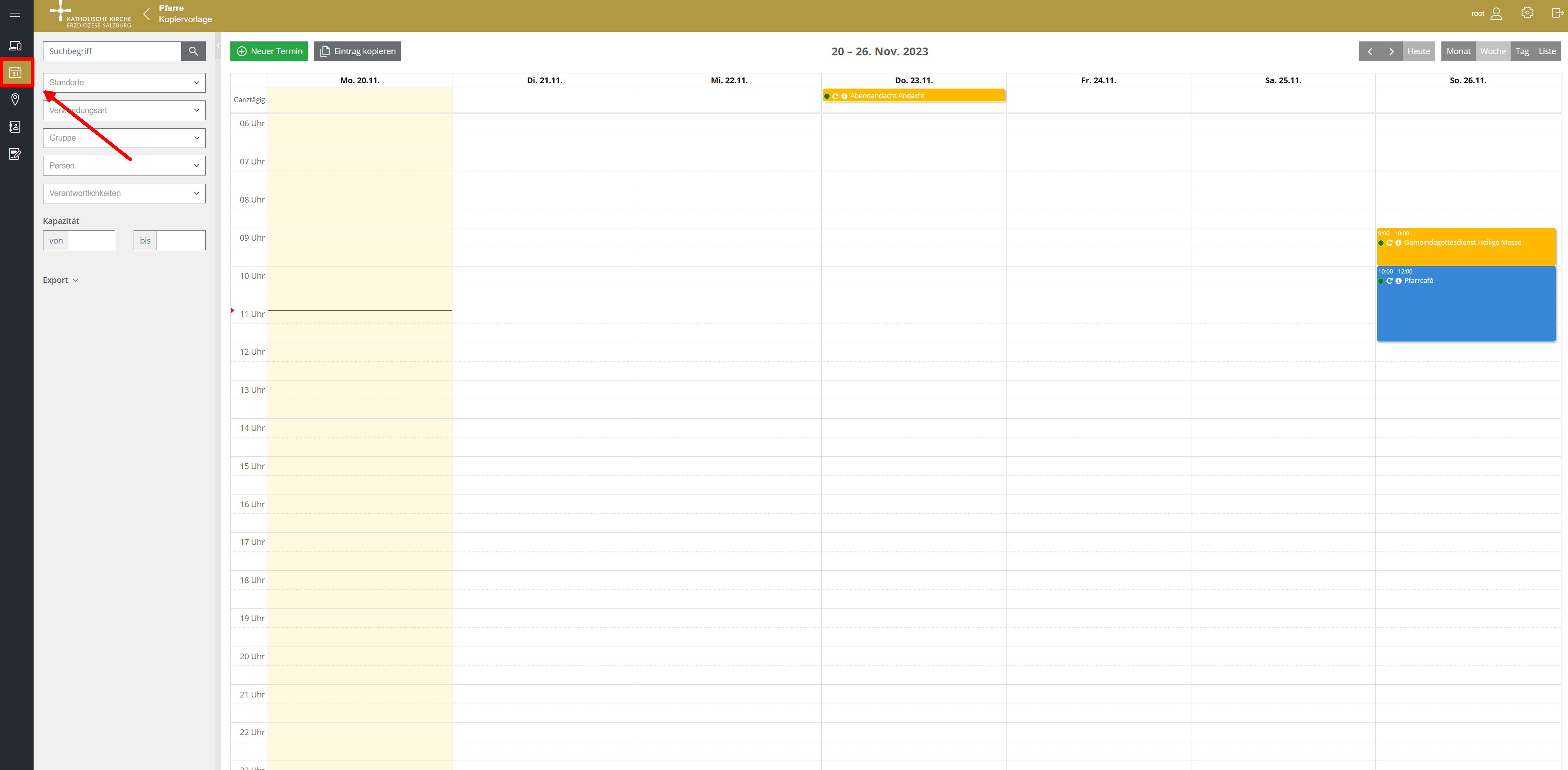The height and width of the screenshot is (770, 1568).
Task: Go to next week arrow
Action: (x=1391, y=51)
